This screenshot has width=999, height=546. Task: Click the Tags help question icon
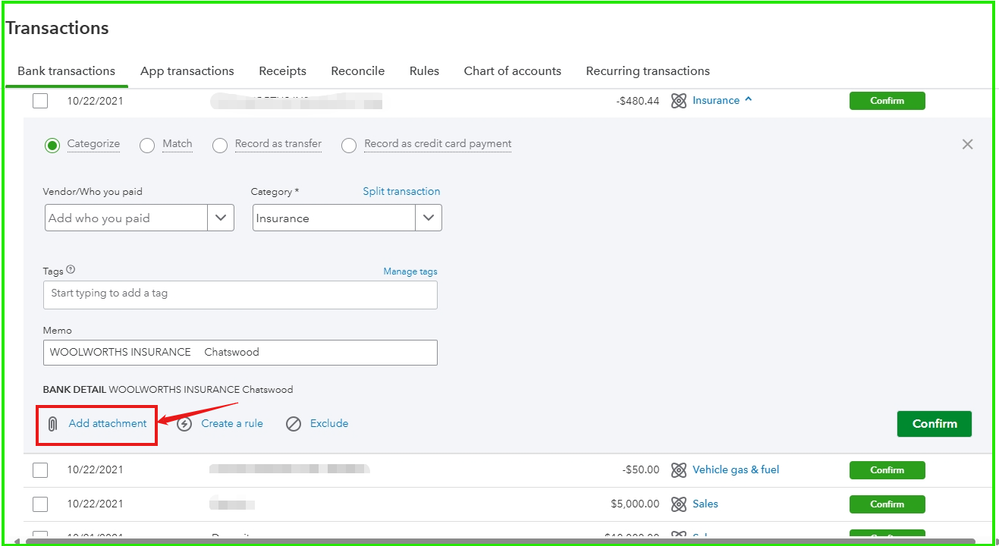(x=71, y=270)
